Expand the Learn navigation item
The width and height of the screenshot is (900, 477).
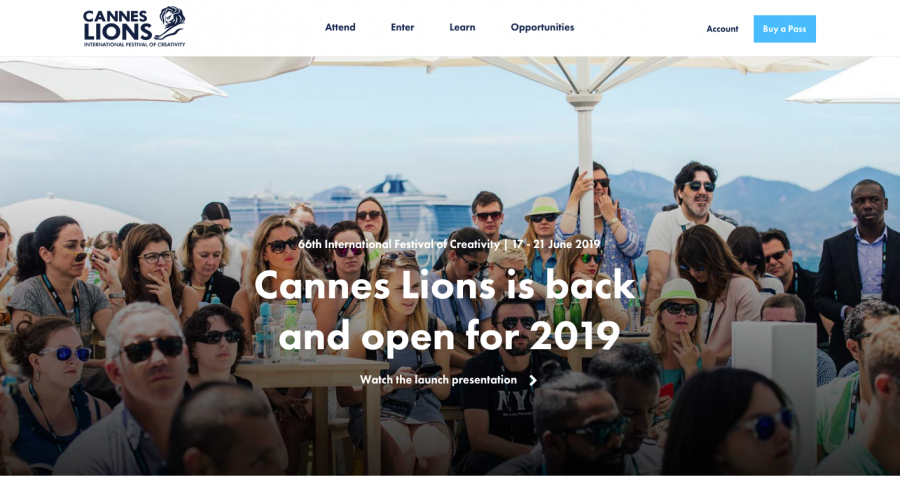click(462, 27)
